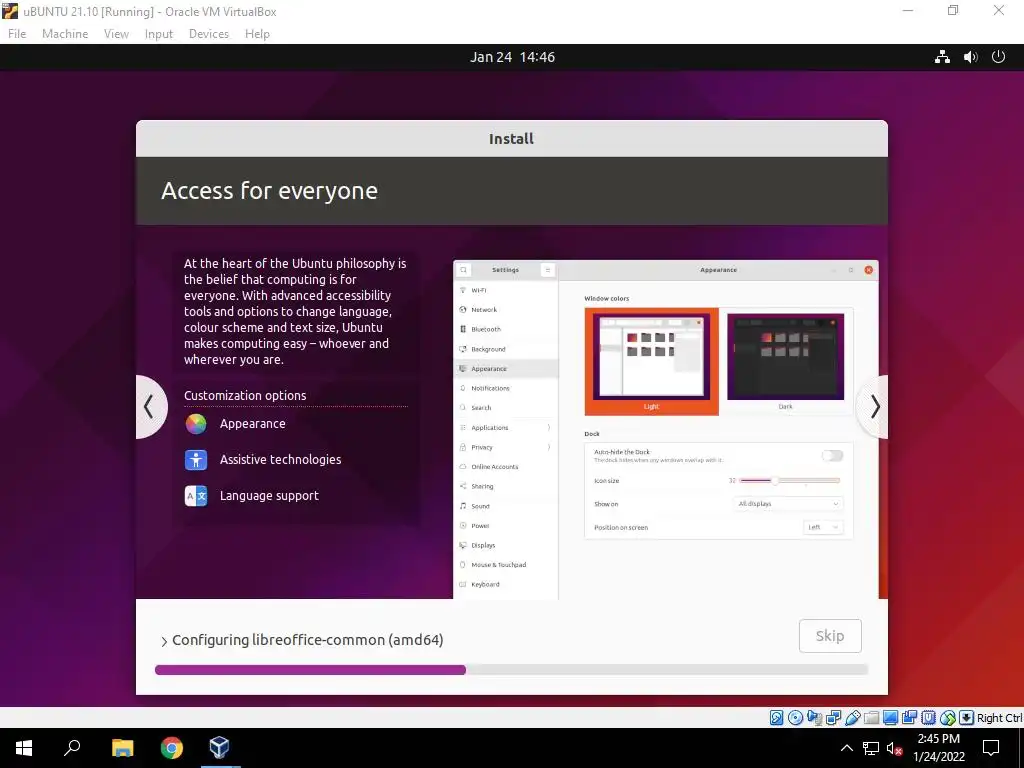Click the Windows taskbar clock 2:45 PM
This screenshot has height=768, width=1024.
(938, 748)
